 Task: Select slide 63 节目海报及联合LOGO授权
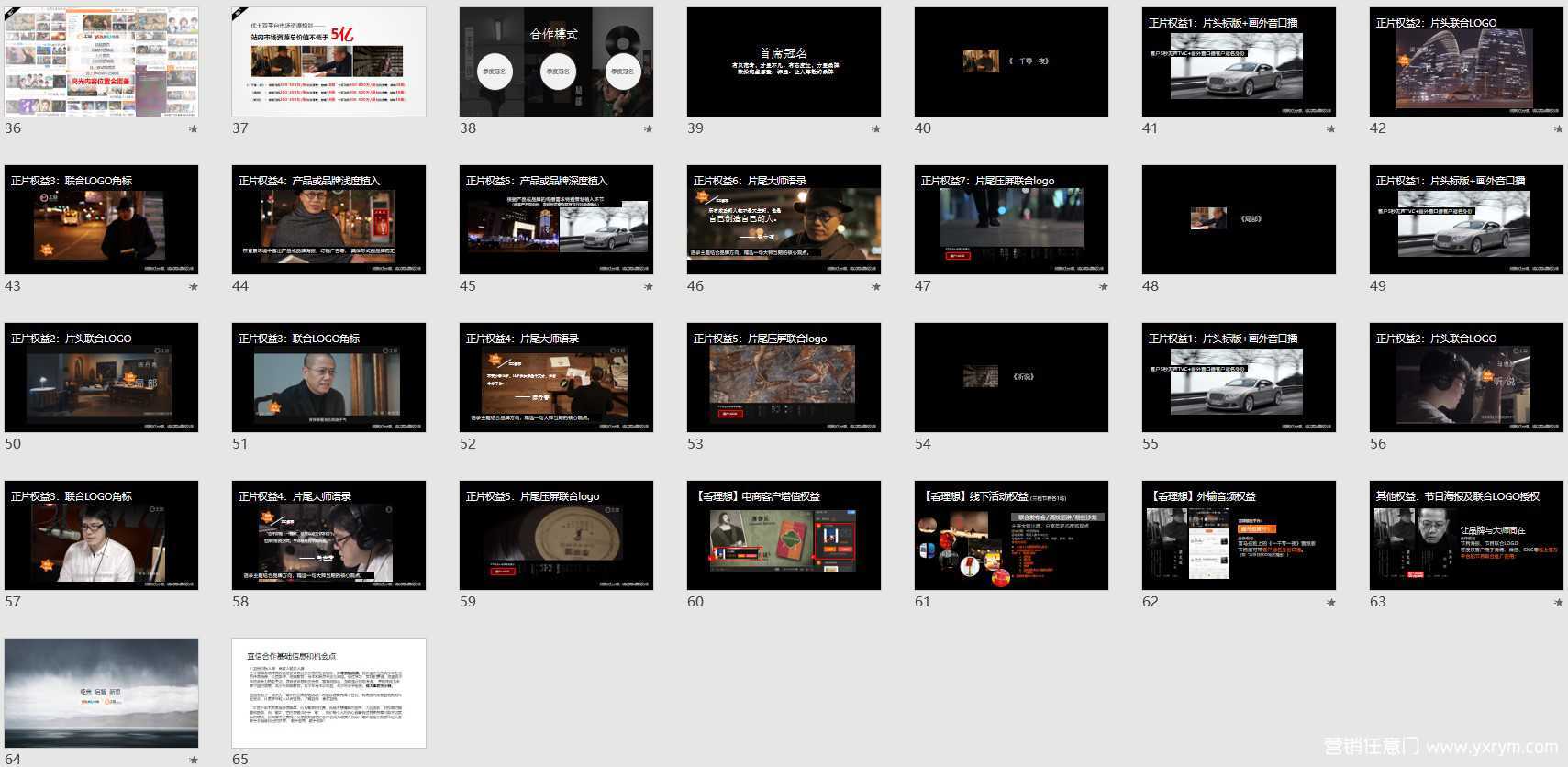pos(1466,535)
